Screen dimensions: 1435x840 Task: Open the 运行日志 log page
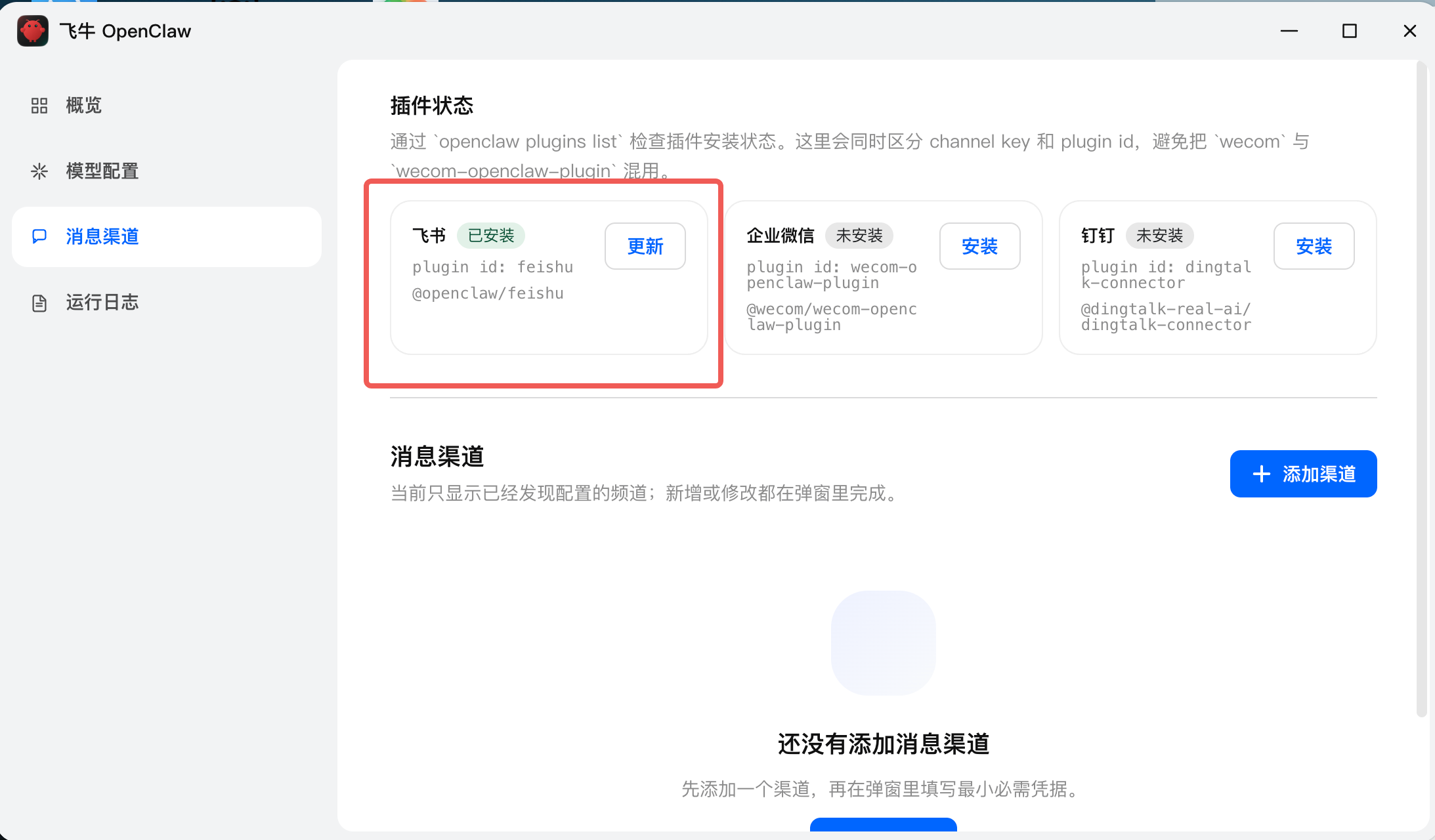102,303
